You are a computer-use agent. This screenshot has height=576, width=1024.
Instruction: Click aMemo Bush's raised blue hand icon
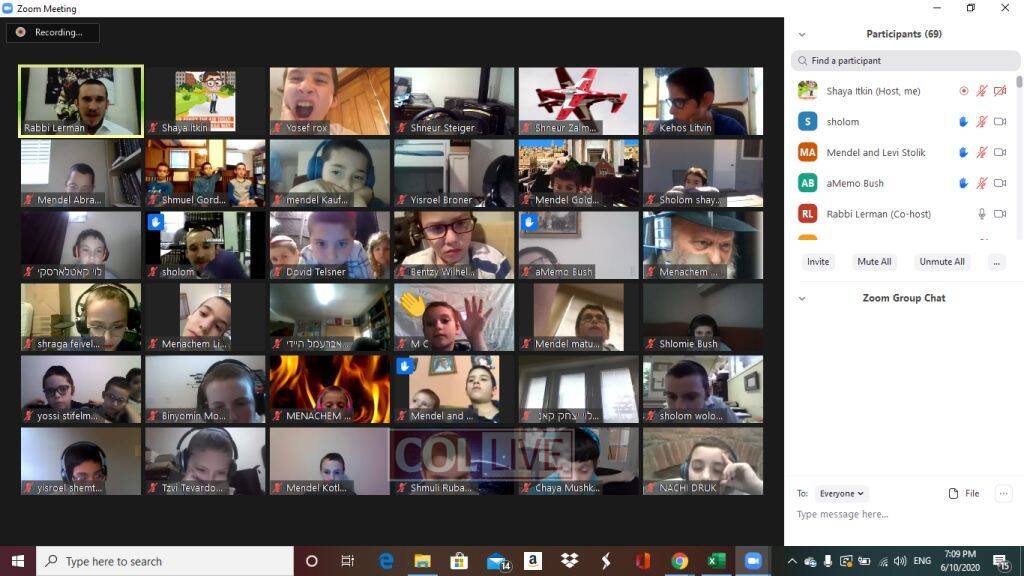pos(964,184)
